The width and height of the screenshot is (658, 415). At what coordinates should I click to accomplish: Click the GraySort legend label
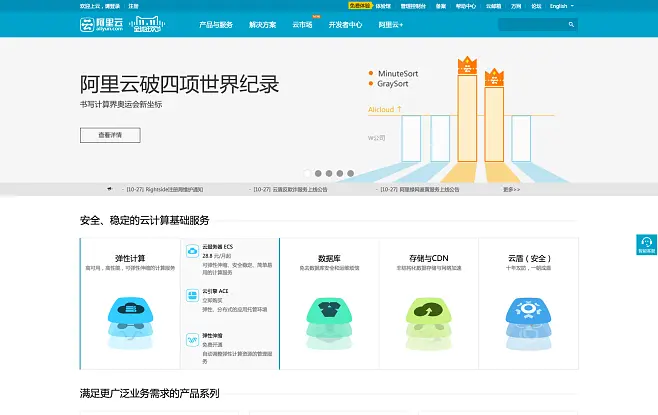(x=393, y=84)
